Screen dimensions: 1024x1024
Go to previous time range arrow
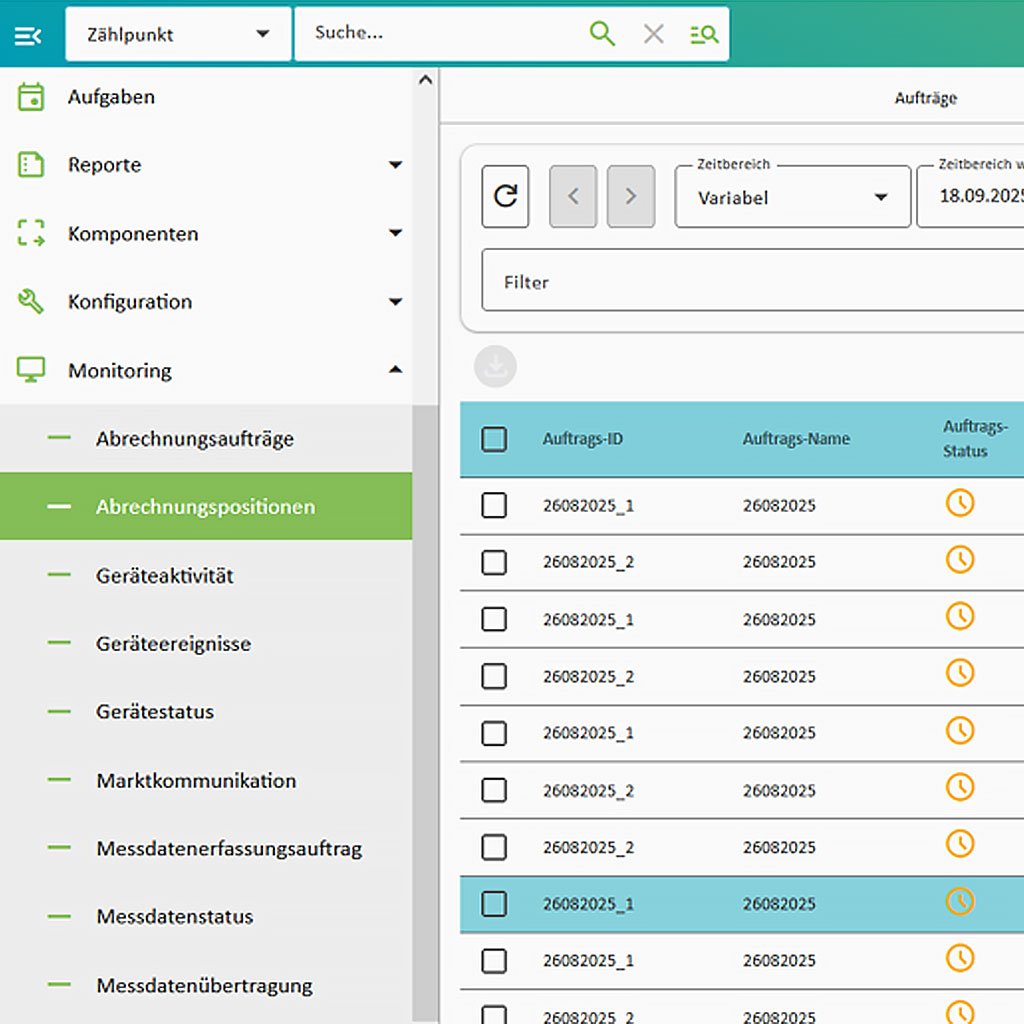tap(573, 196)
